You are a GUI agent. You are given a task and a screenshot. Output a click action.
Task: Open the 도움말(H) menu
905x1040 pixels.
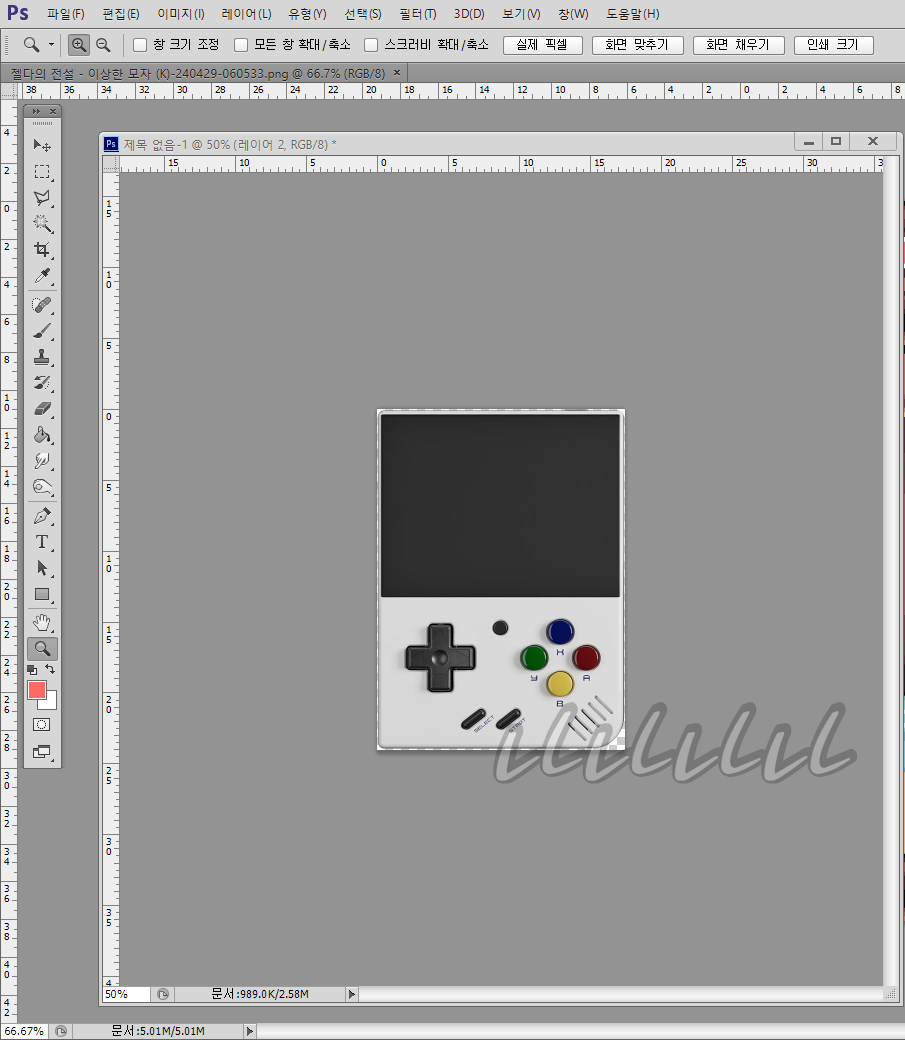pos(632,14)
